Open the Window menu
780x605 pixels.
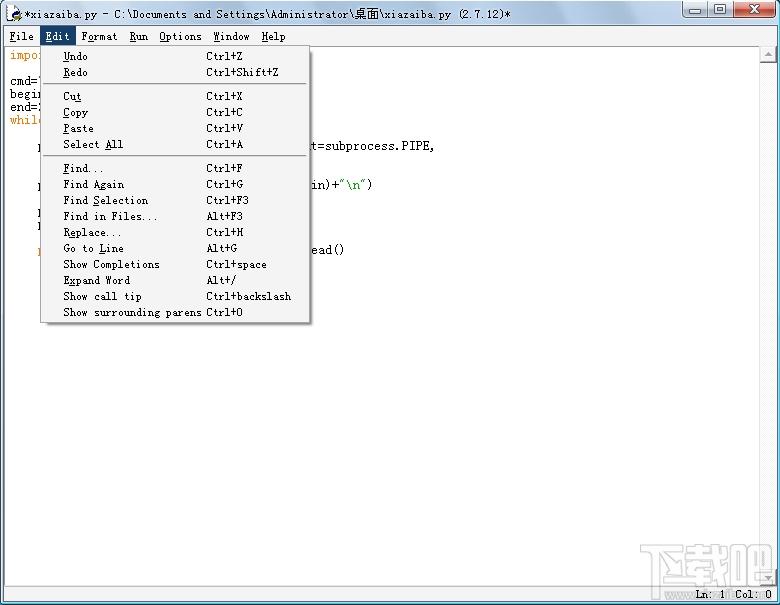pyautogui.click(x=231, y=36)
